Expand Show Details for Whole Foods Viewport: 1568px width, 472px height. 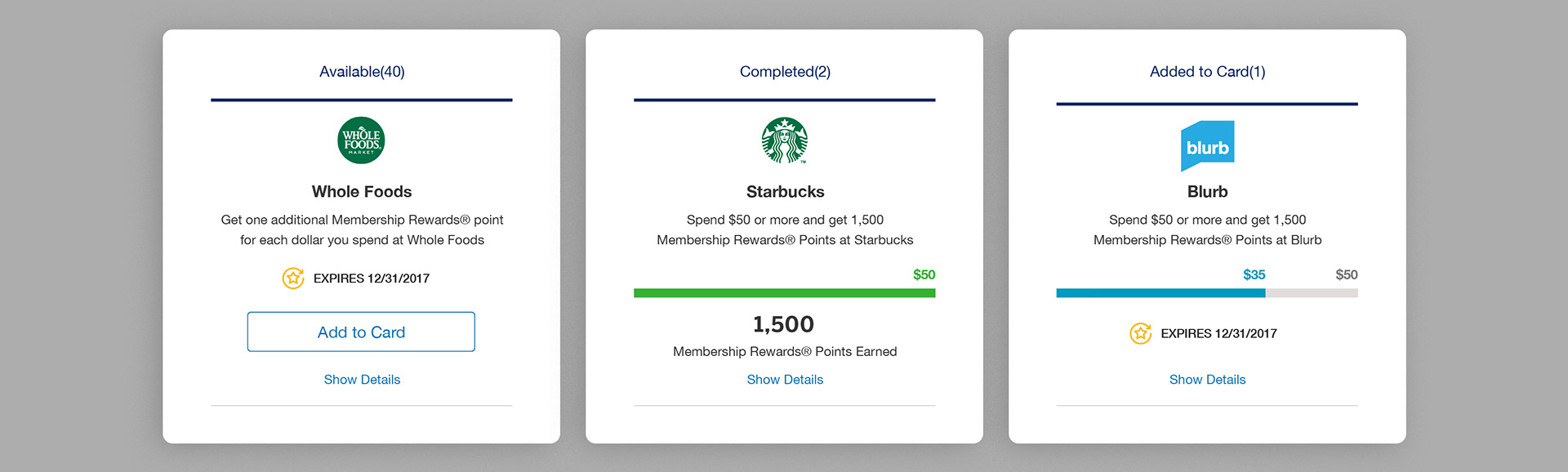(x=362, y=380)
